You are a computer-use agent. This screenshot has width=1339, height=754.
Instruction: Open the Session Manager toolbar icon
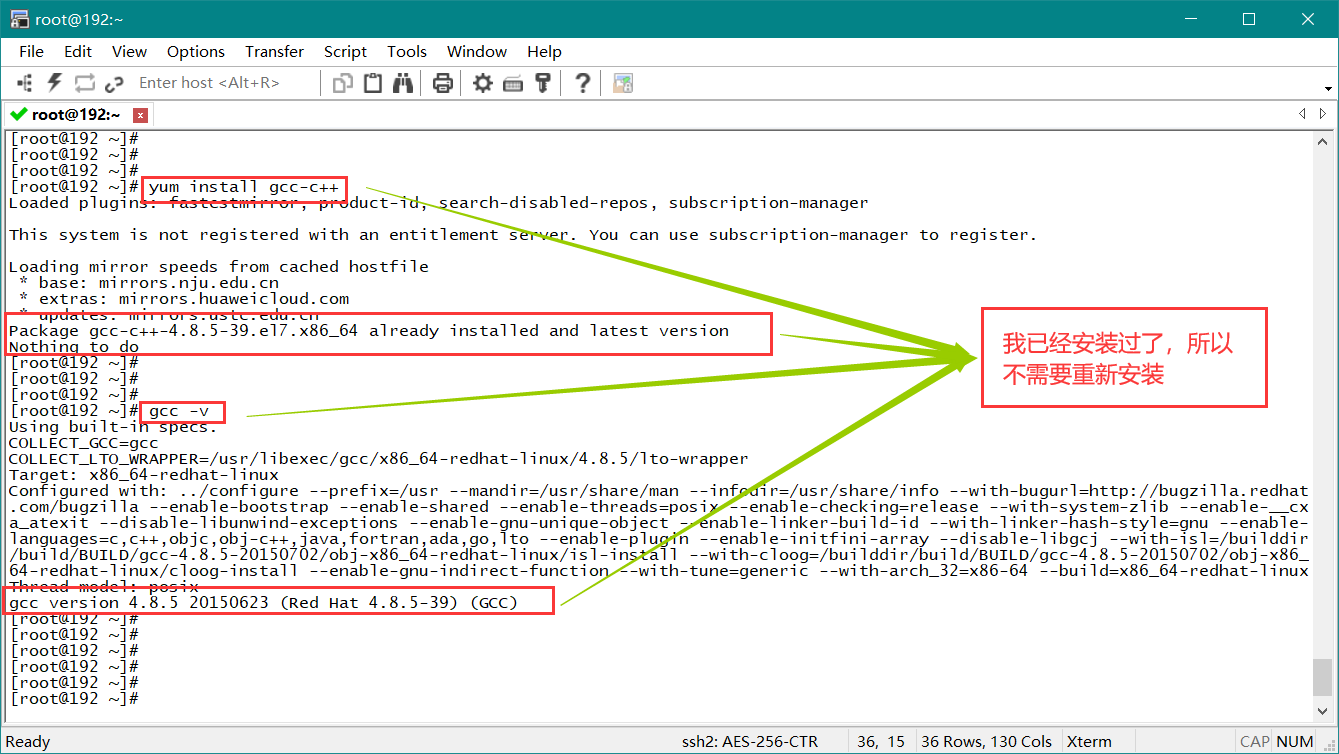click(x=25, y=83)
